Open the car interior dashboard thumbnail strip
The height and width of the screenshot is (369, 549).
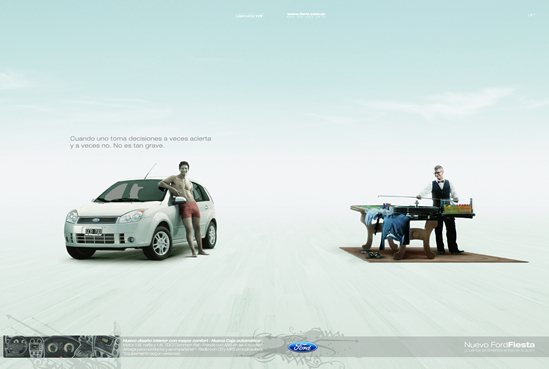(61, 347)
